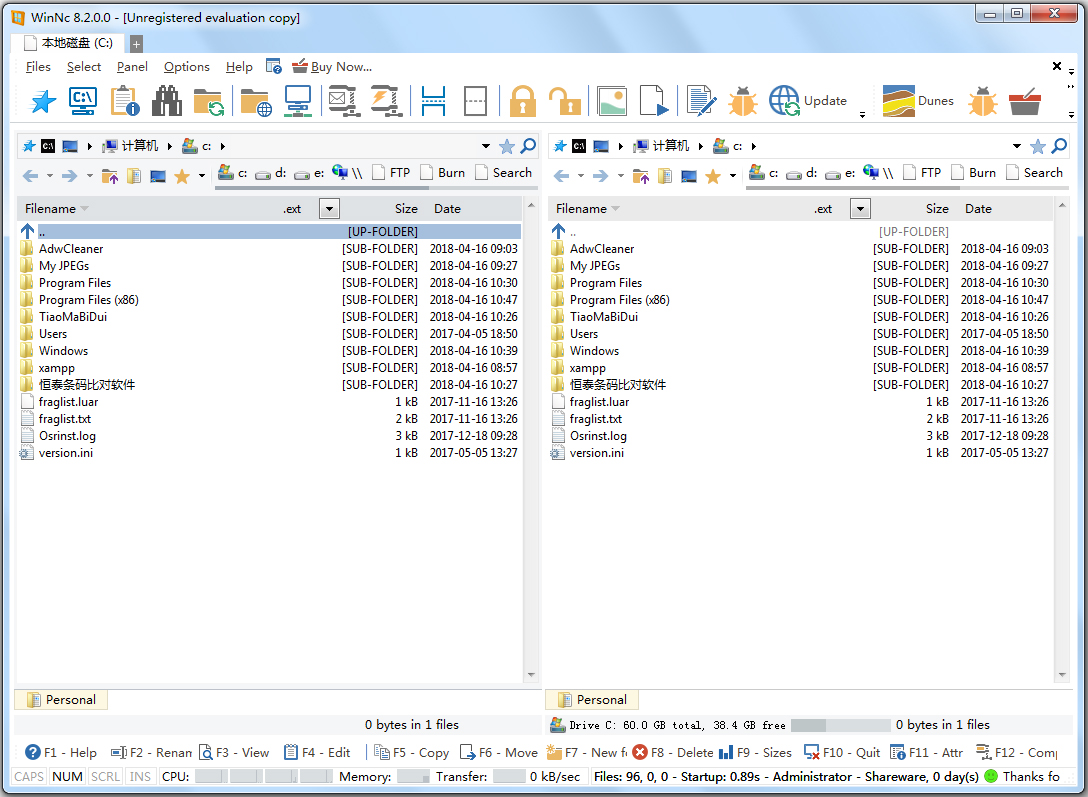
Task: Switch left panel to d: drive
Action: pyautogui.click(x=271, y=173)
